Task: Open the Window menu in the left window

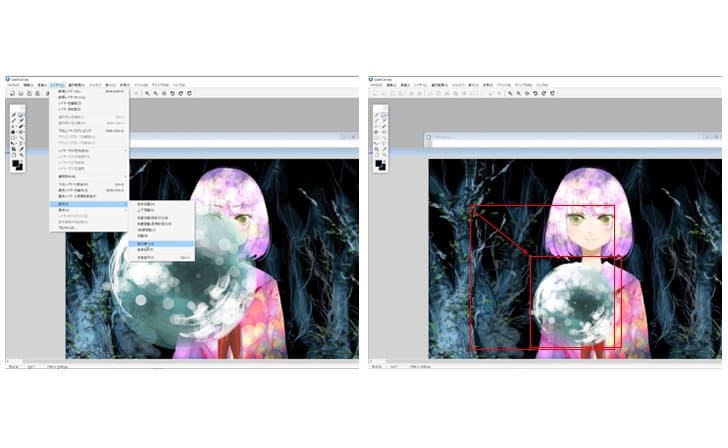Action: [x=160, y=85]
